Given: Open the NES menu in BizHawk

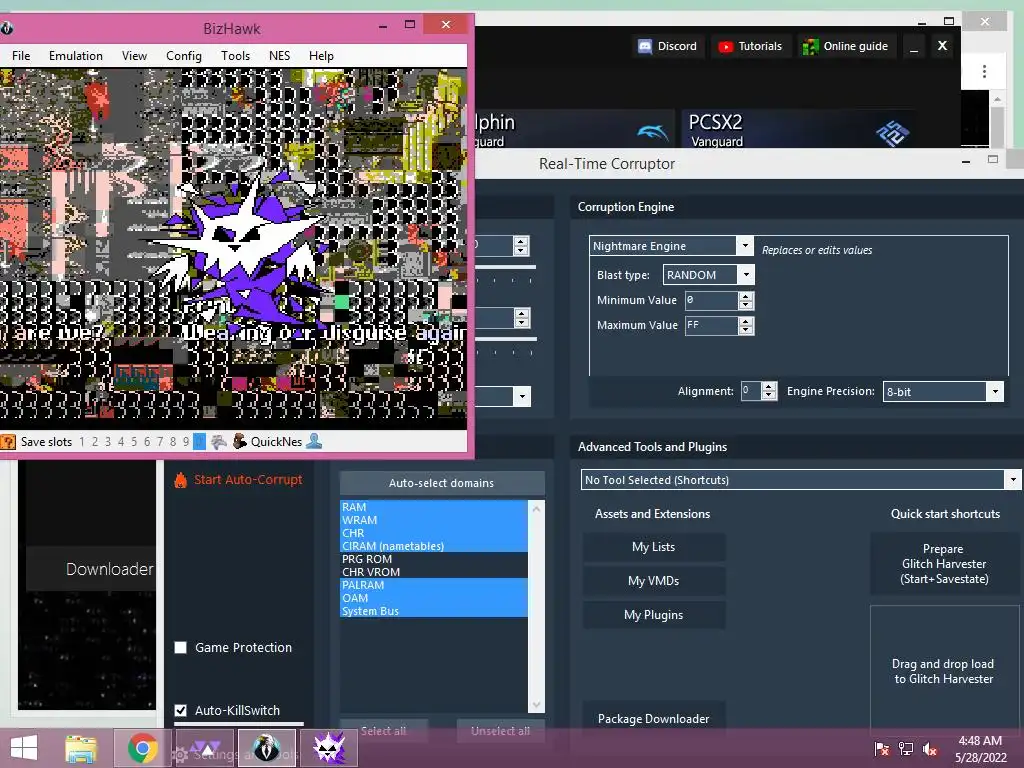Looking at the screenshot, I should [x=280, y=56].
